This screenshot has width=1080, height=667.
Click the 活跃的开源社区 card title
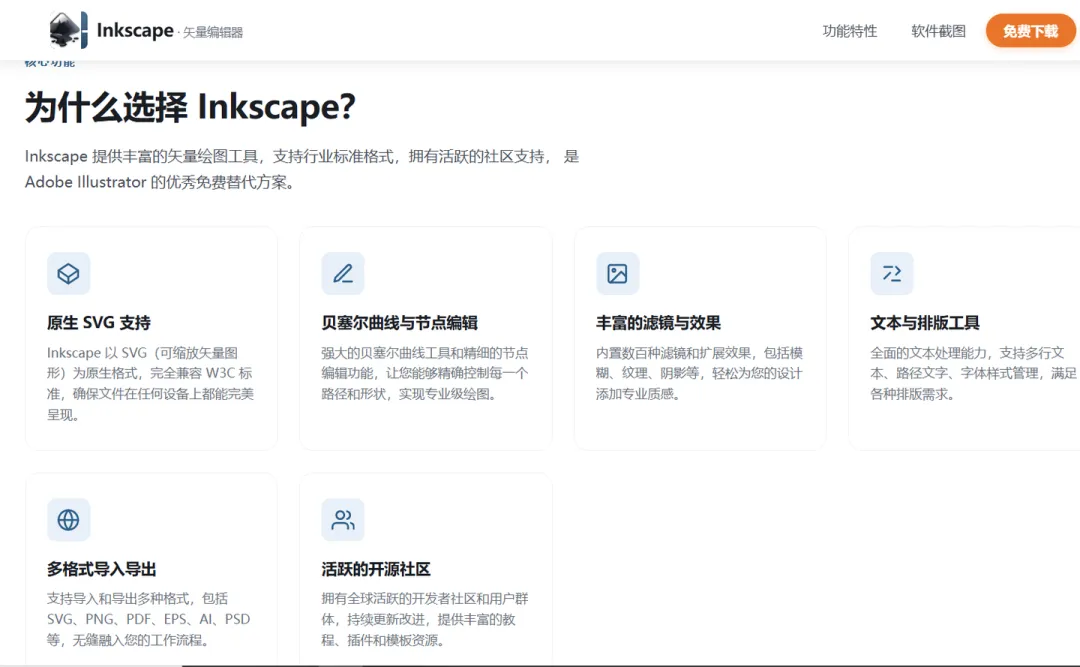[376, 569]
